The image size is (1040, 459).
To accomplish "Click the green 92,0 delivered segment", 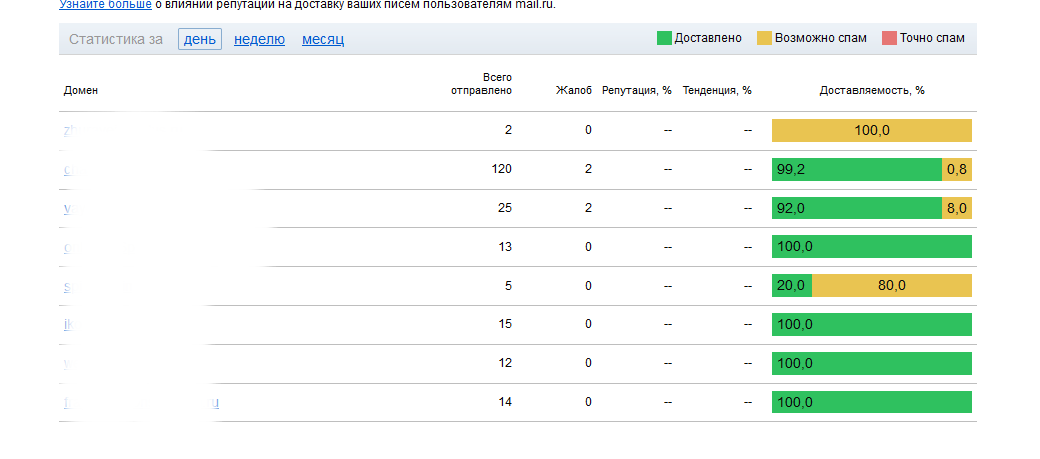I will coord(856,209).
